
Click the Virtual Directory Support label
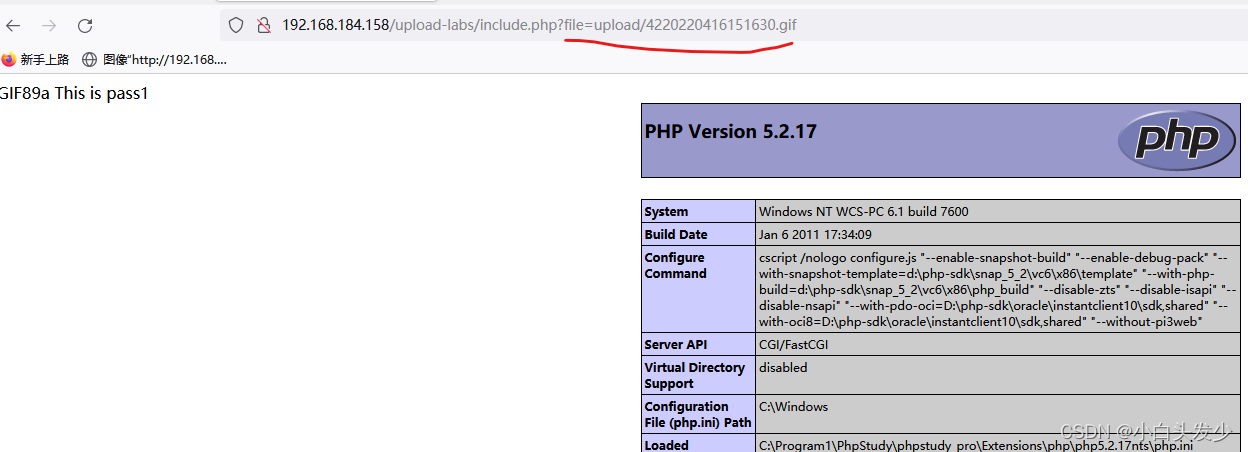pyautogui.click(x=695, y=375)
